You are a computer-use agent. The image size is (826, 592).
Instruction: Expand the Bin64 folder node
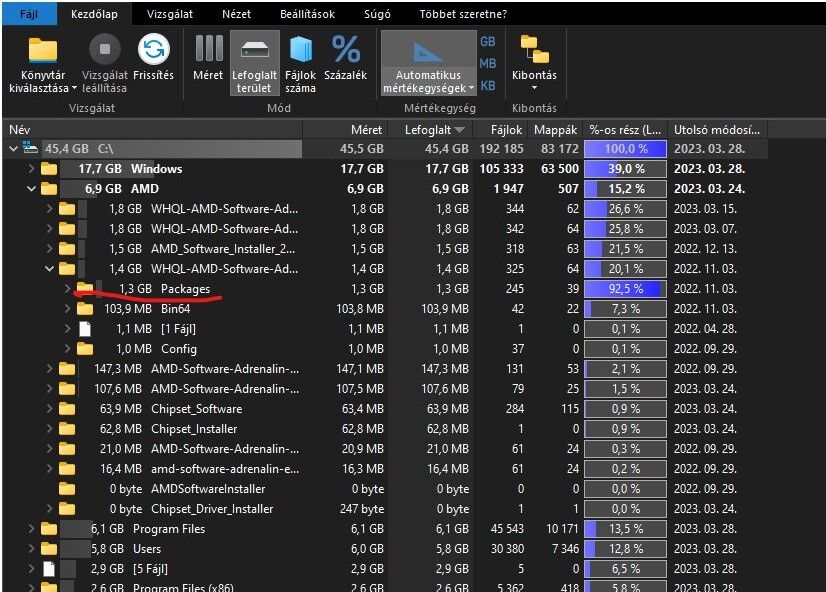tap(67, 309)
